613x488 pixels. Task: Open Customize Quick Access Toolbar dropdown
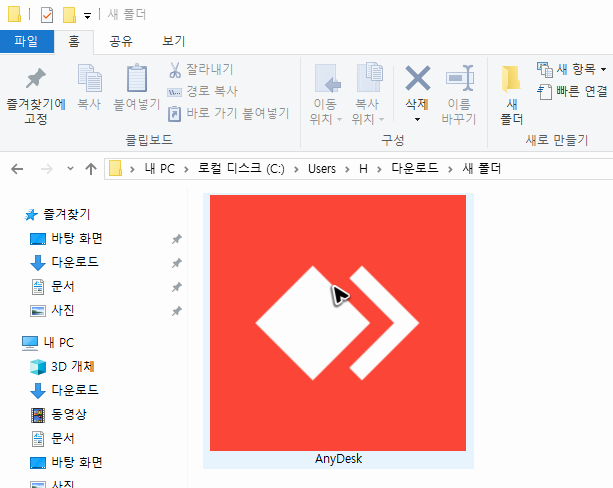tap(88, 16)
